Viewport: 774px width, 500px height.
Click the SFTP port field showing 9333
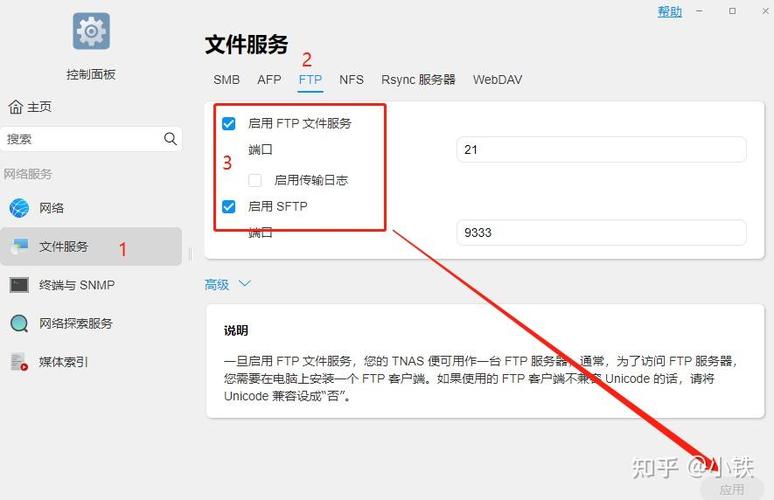click(x=601, y=232)
